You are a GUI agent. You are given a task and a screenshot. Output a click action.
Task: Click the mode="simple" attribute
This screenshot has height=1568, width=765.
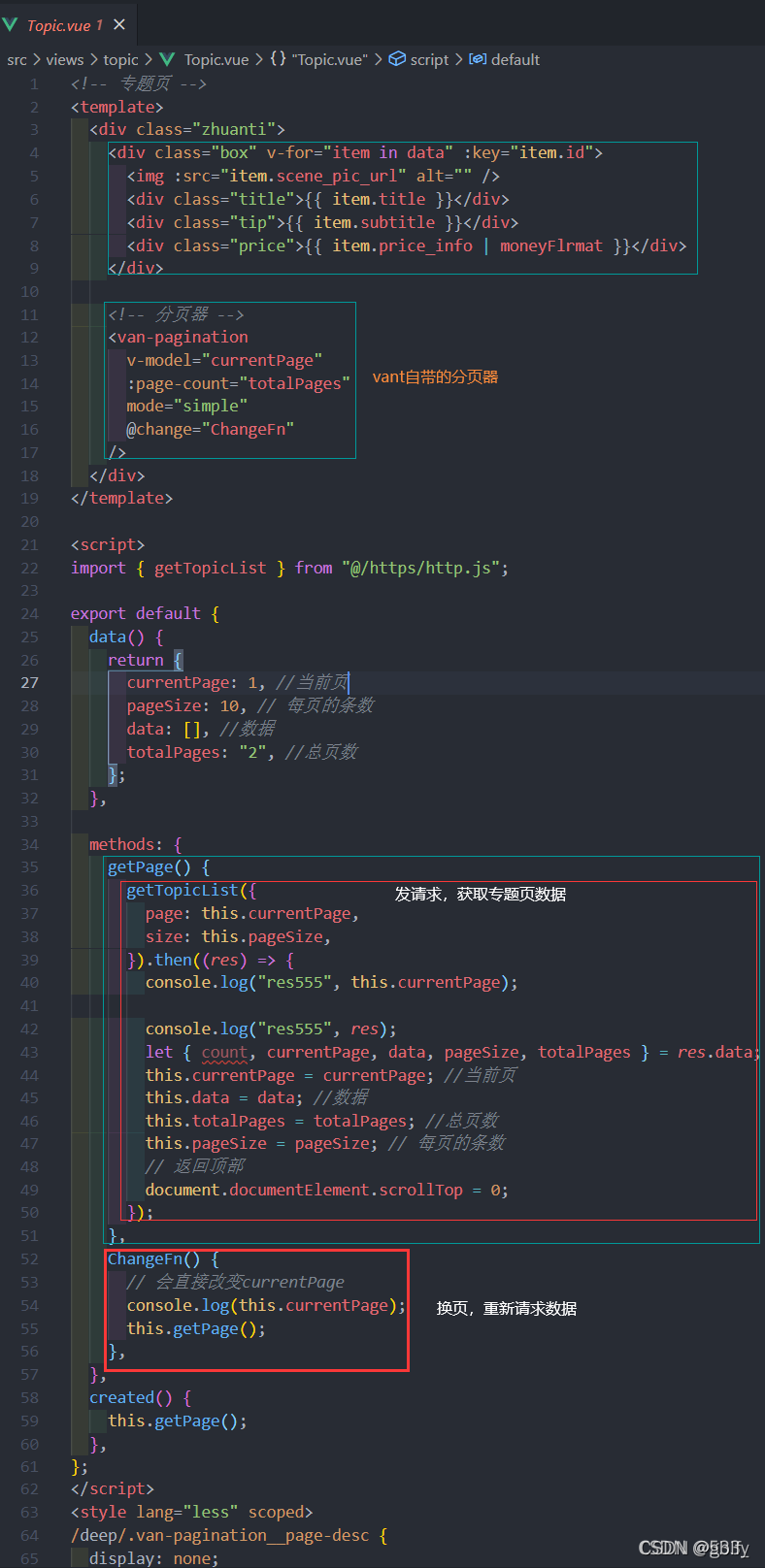point(186,407)
